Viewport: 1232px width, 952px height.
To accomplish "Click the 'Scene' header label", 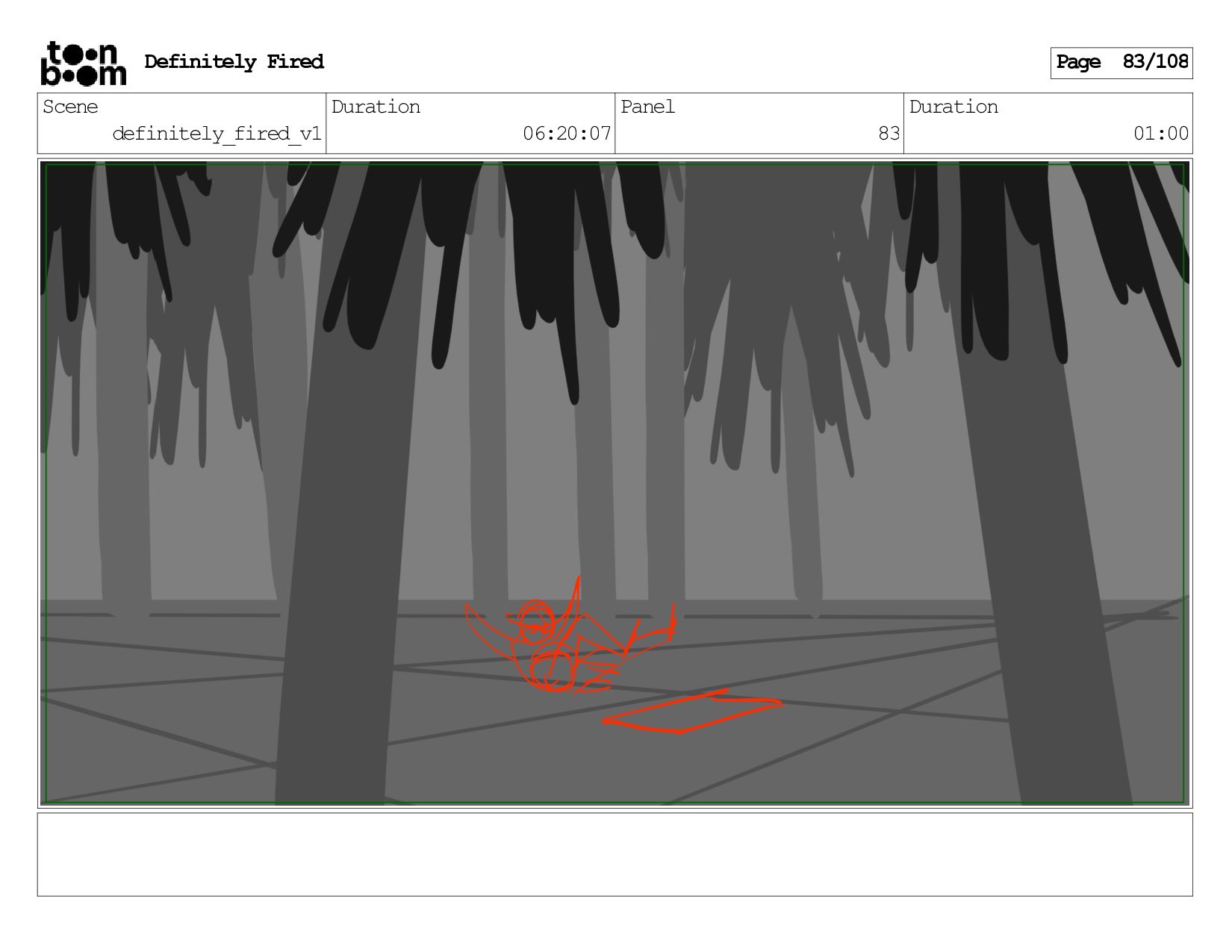I will (70, 107).
